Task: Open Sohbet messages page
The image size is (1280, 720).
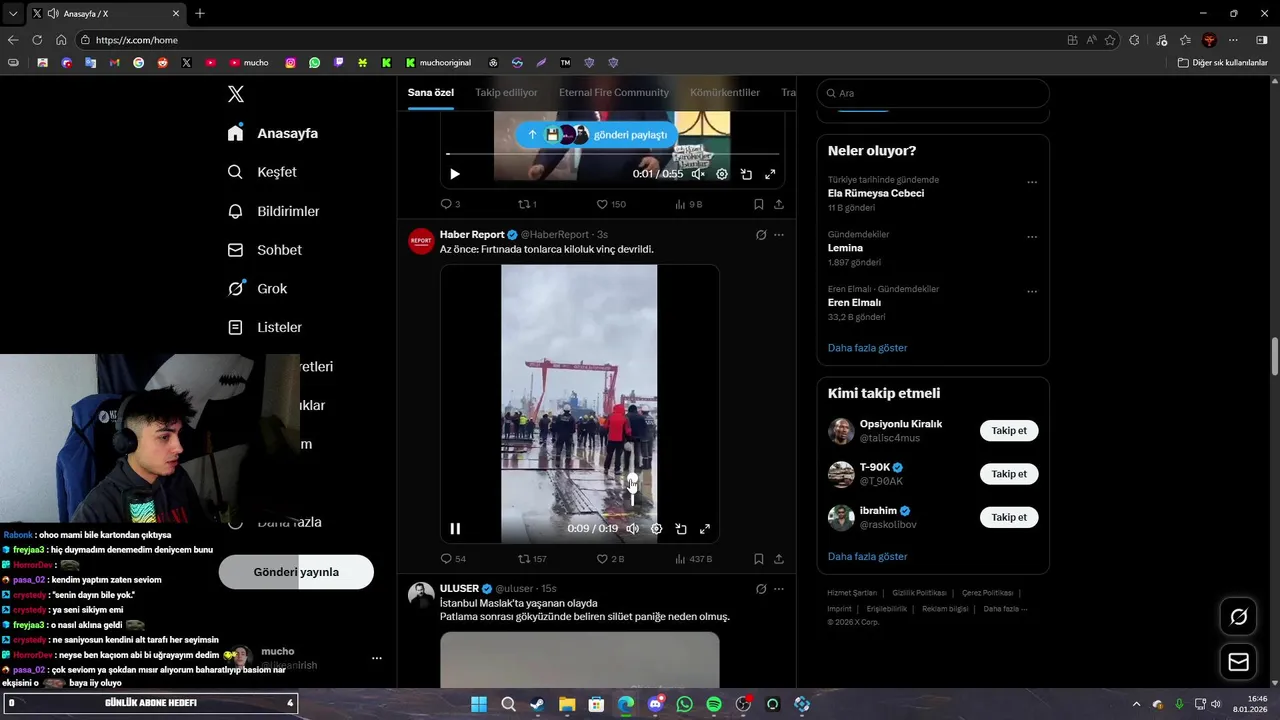Action: 264,250
